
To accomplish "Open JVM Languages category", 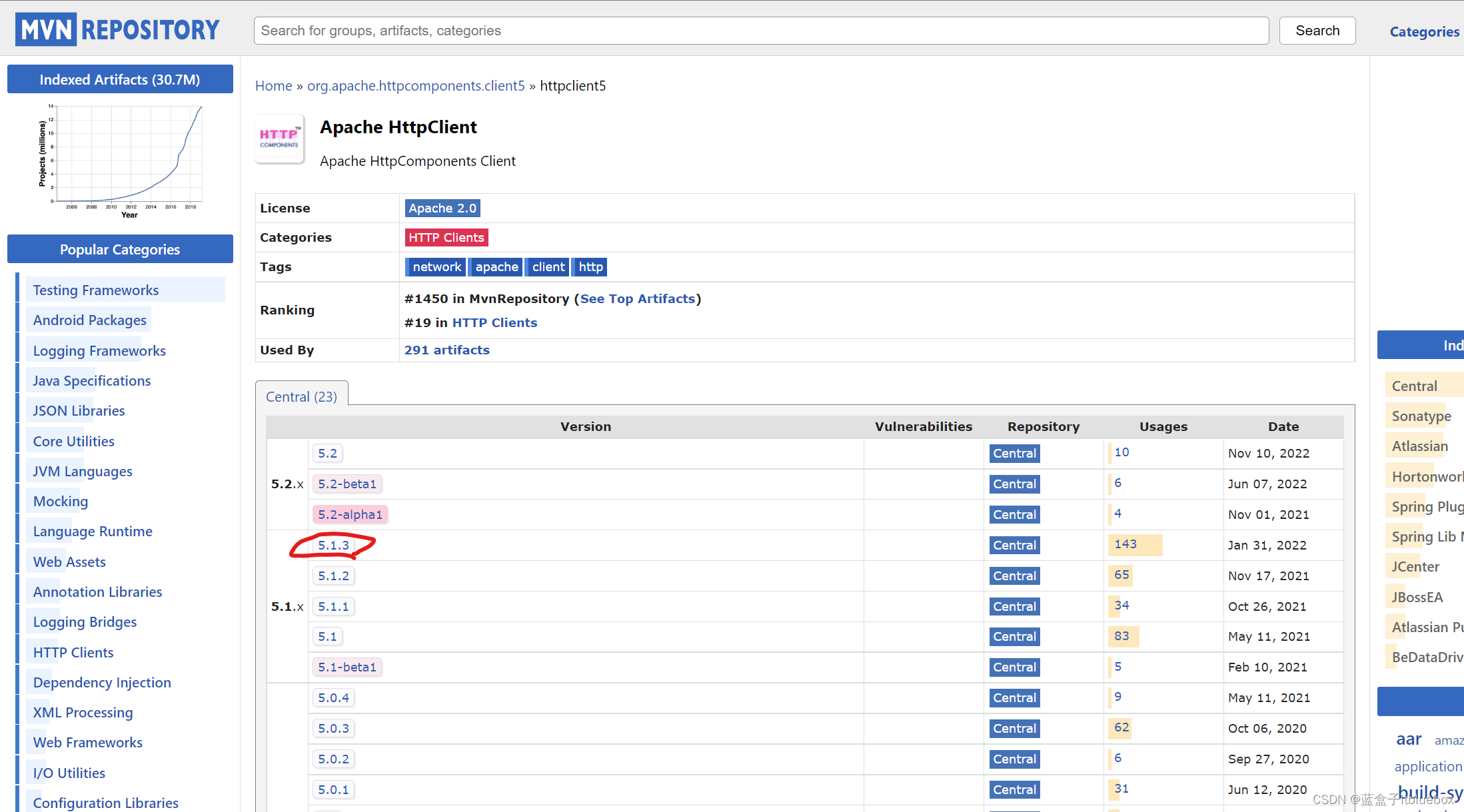I will click(x=83, y=472).
